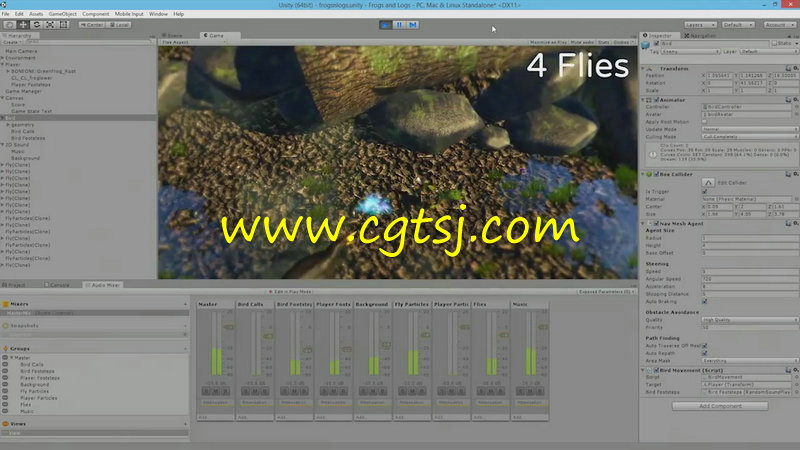Open Bird Movement script gear menu
The image size is (800, 450).
pyautogui.click(x=795, y=370)
